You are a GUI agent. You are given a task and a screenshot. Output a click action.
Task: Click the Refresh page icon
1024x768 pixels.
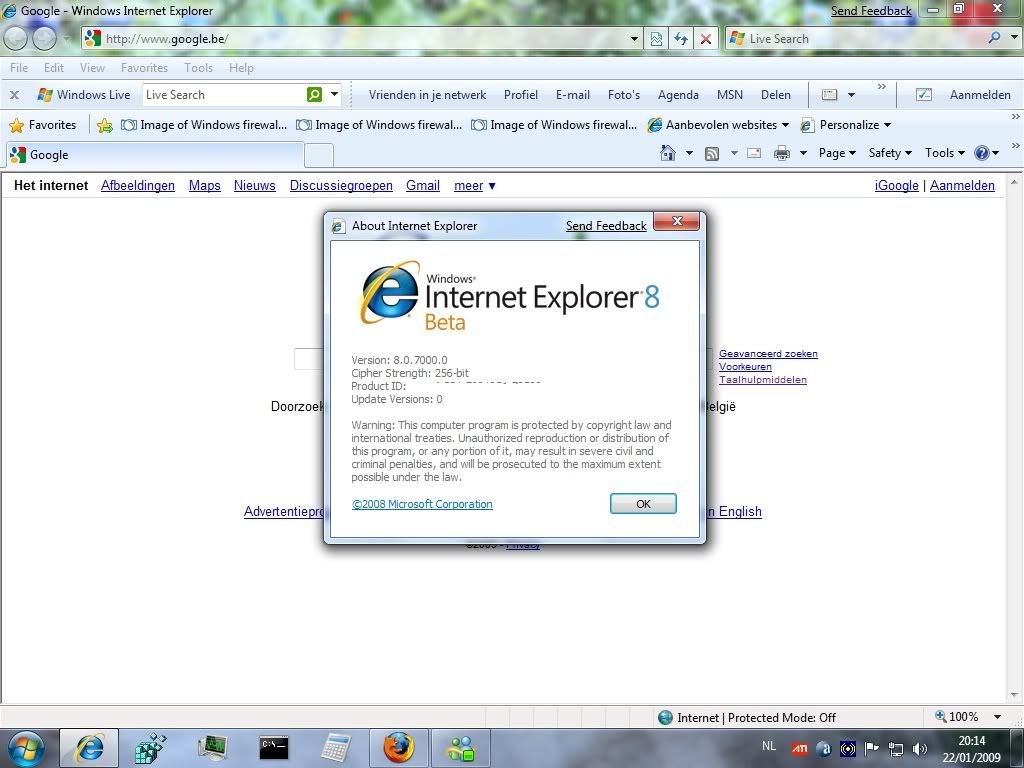(681, 39)
